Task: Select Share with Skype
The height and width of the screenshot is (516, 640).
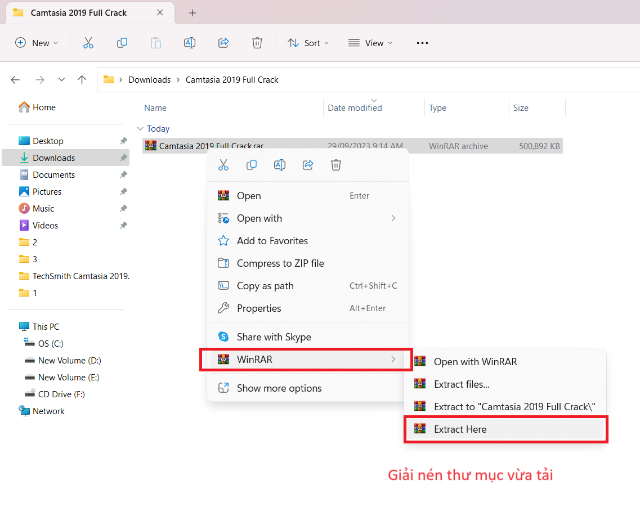Action: (308, 337)
